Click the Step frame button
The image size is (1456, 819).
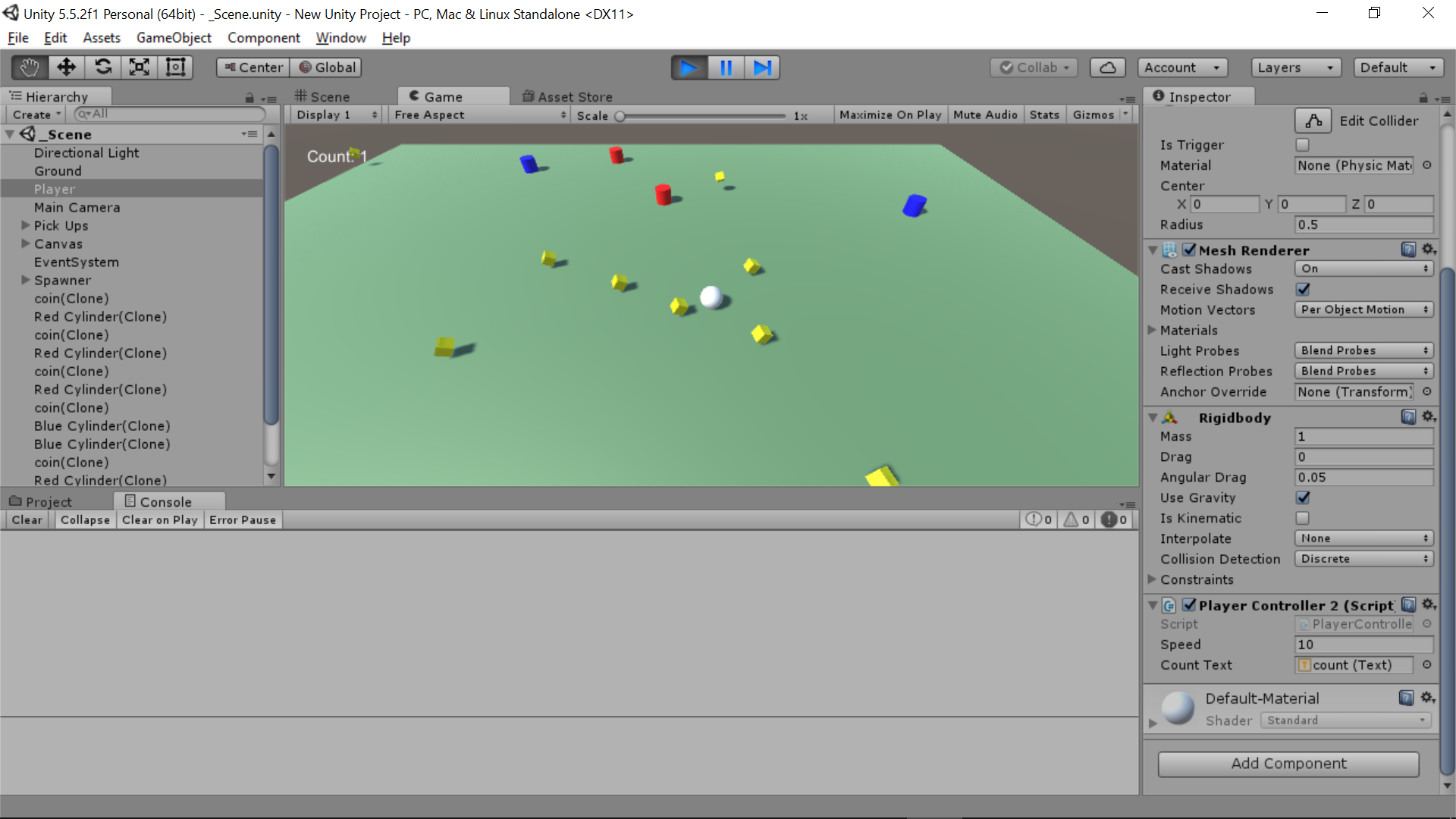point(762,68)
